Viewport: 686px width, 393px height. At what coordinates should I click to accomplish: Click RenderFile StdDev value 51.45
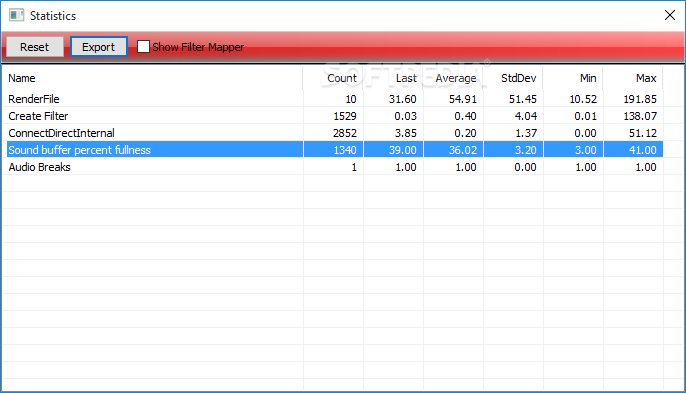522,99
